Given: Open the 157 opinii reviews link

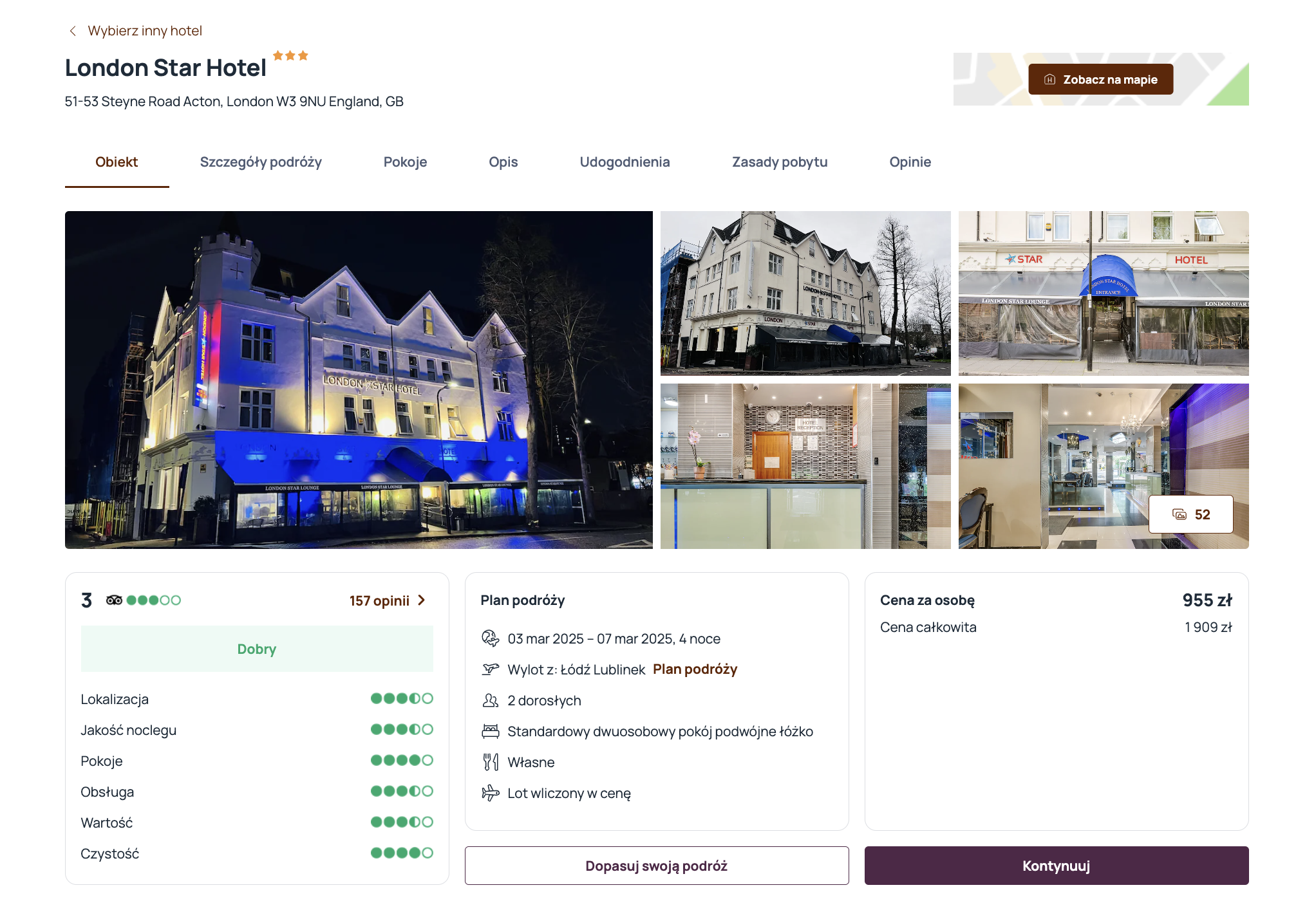Looking at the screenshot, I should tap(379, 600).
